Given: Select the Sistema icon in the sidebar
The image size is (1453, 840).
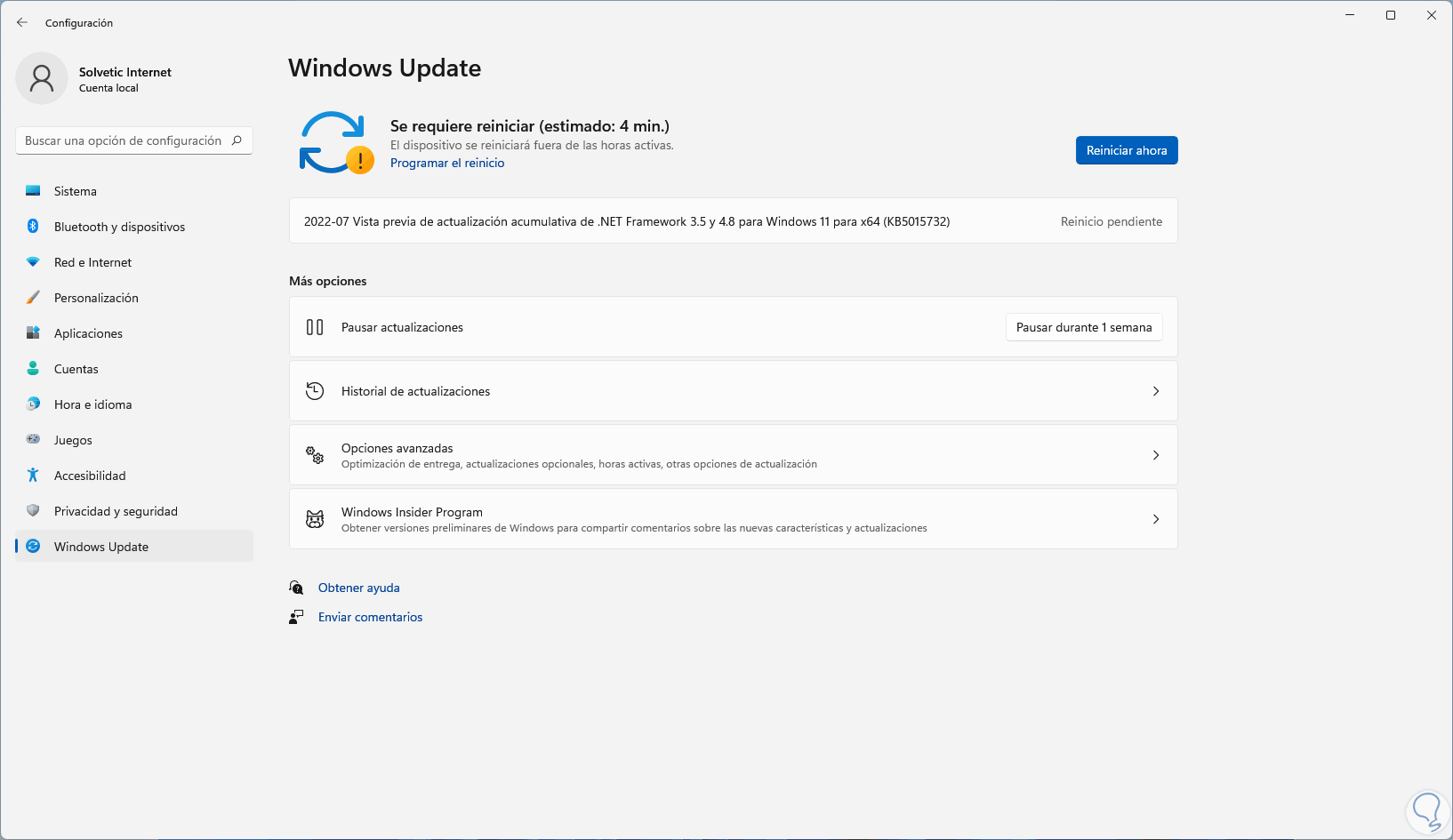Looking at the screenshot, I should click(x=33, y=190).
